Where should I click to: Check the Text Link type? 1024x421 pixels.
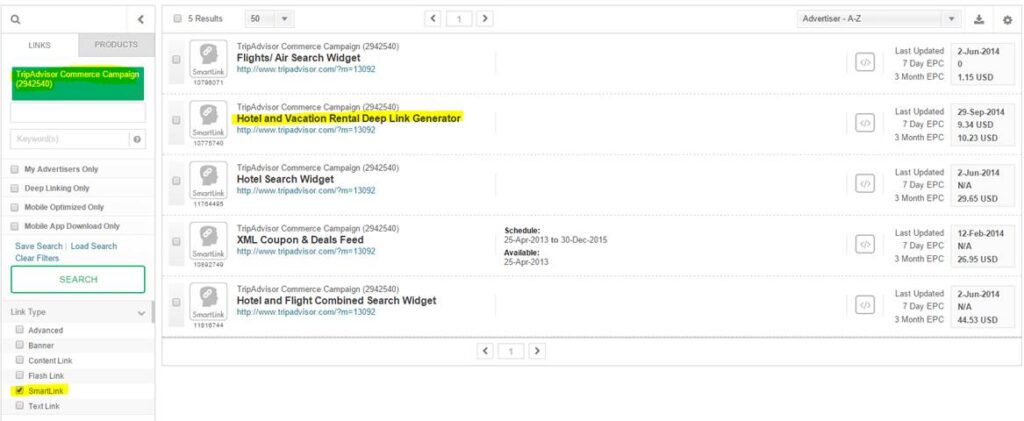[20, 405]
